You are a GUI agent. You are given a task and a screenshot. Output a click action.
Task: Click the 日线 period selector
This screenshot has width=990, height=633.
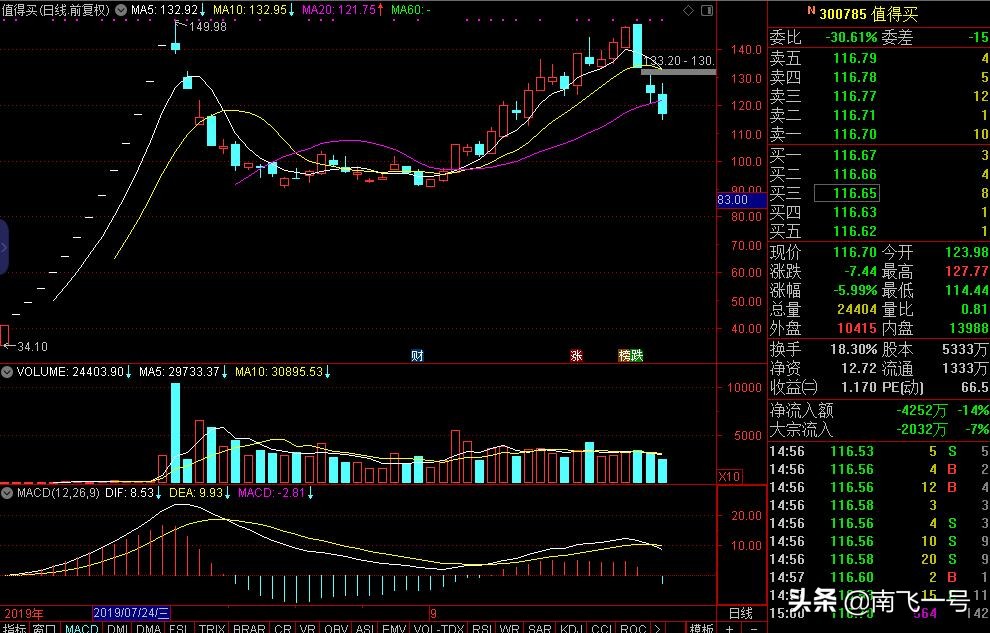click(741, 613)
